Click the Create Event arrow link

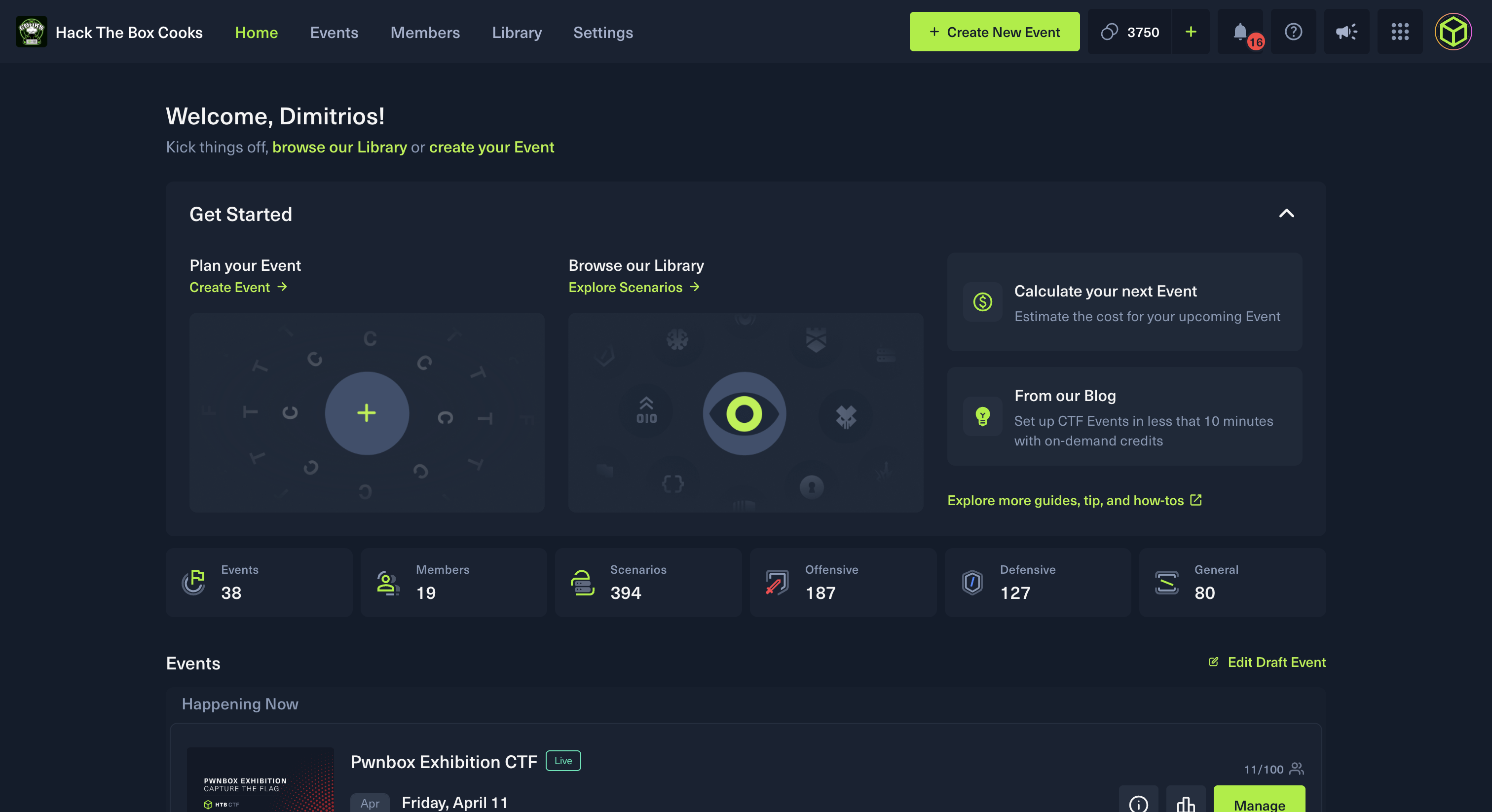click(238, 287)
